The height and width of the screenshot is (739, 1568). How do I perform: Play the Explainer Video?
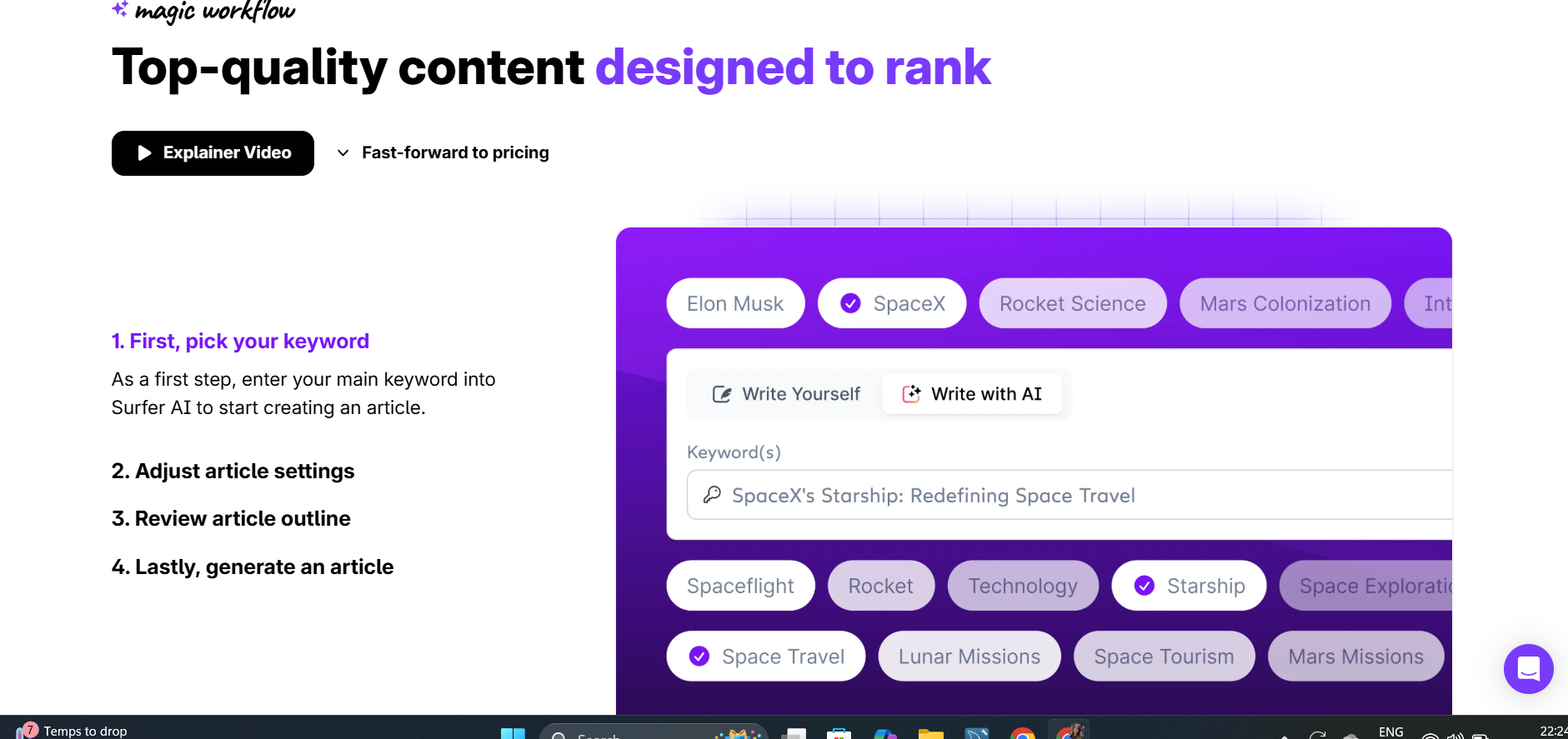point(213,153)
